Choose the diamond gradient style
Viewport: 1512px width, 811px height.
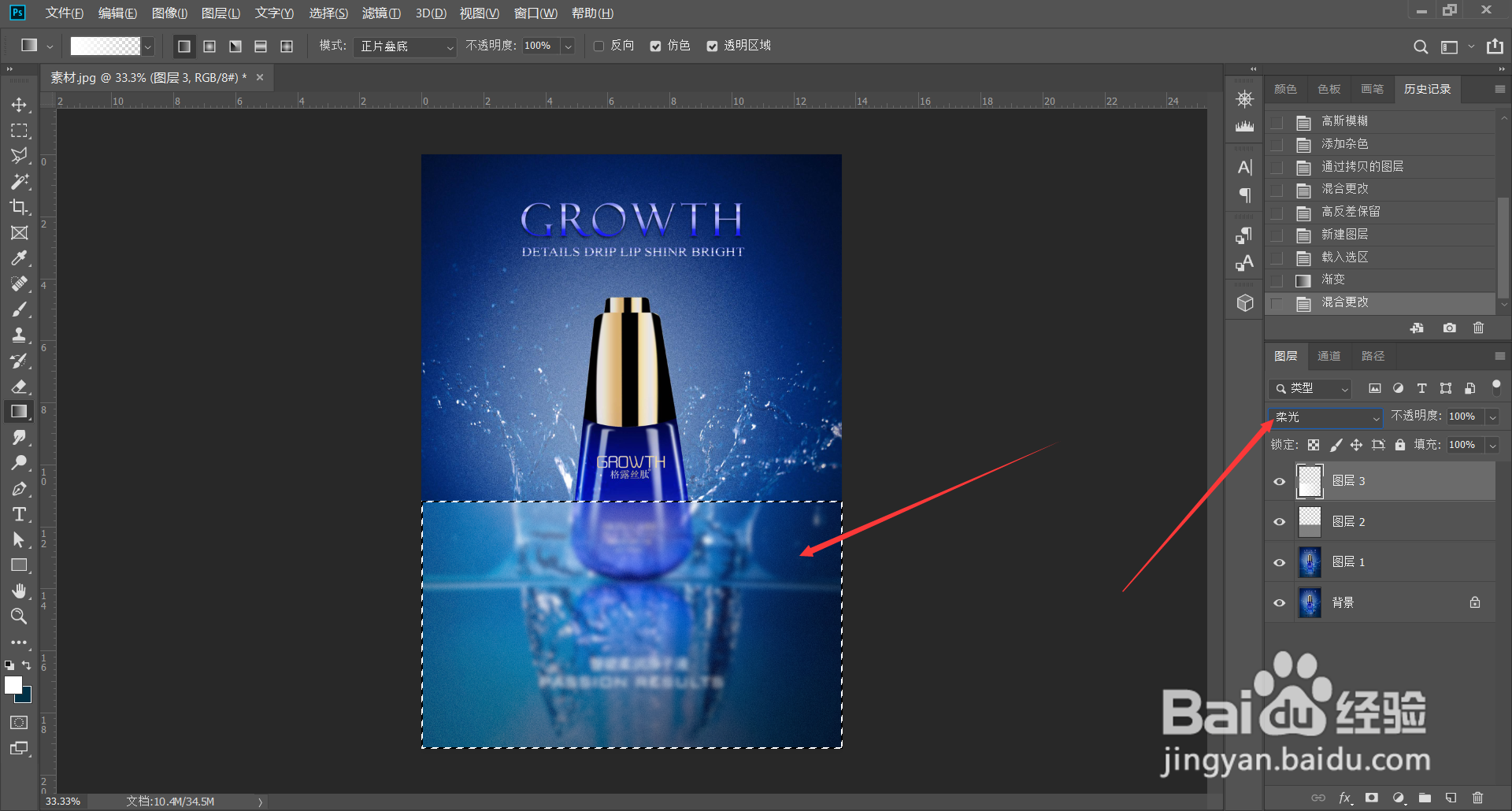point(287,46)
